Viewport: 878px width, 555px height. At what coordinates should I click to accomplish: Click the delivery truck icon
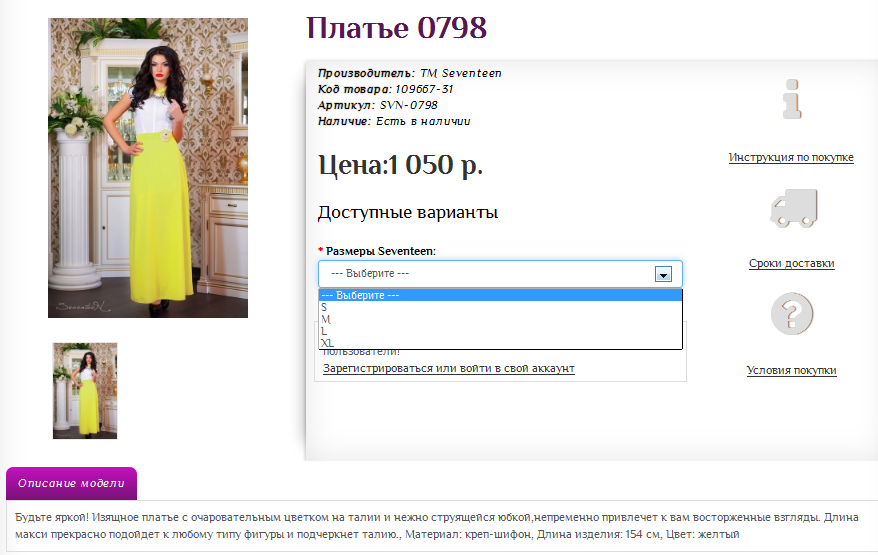click(792, 208)
